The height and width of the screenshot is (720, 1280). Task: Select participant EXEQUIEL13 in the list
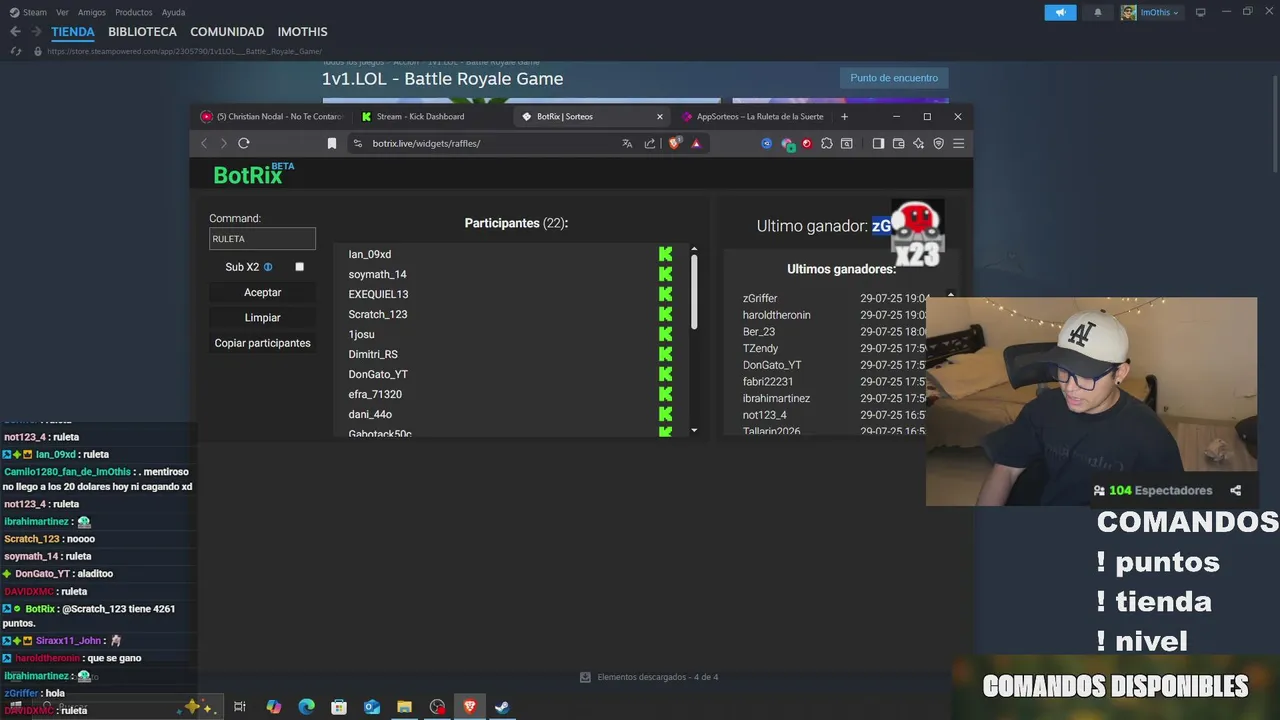[x=378, y=294]
